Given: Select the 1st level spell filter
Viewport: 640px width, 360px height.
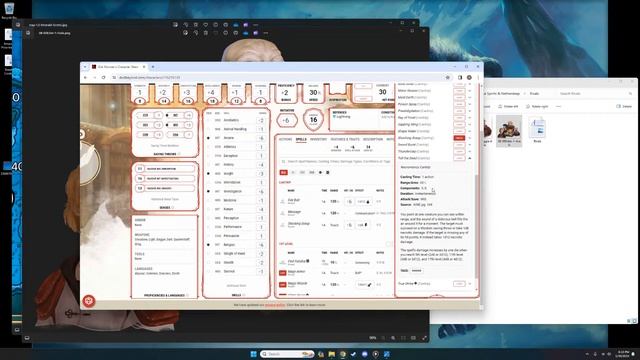Looking at the screenshot, I should pos(302,173).
